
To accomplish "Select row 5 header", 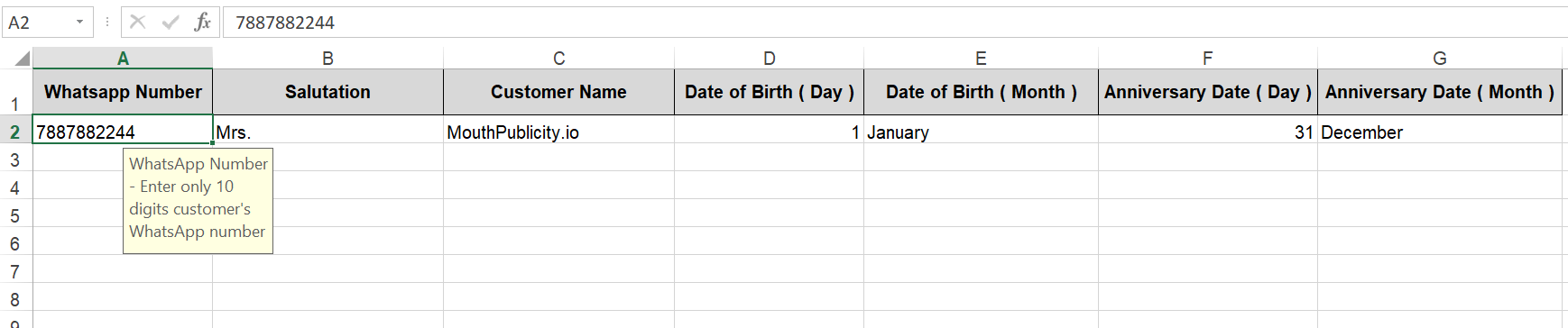I will click(x=15, y=216).
